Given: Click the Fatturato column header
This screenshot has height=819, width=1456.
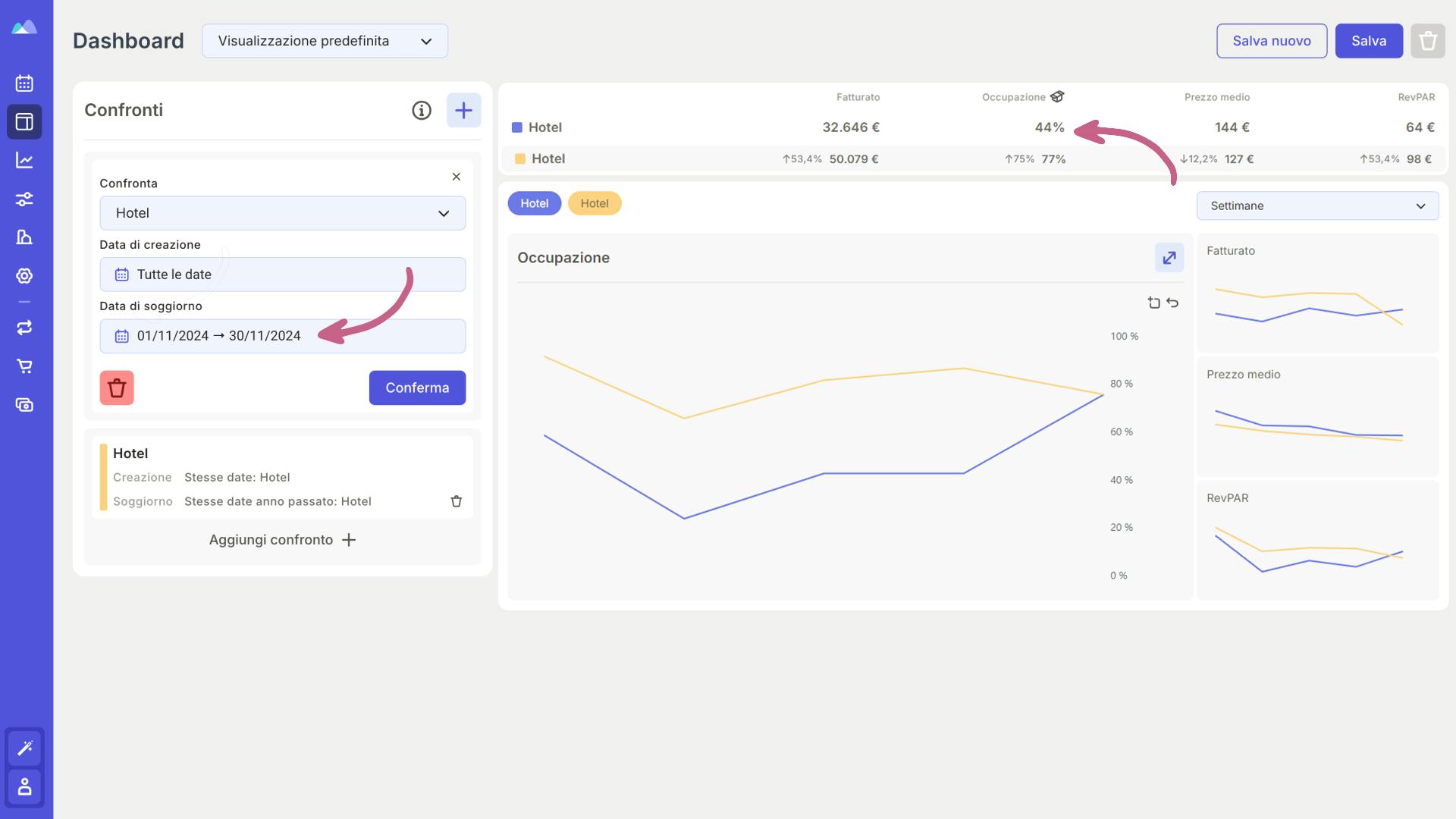Looking at the screenshot, I should (x=858, y=97).
